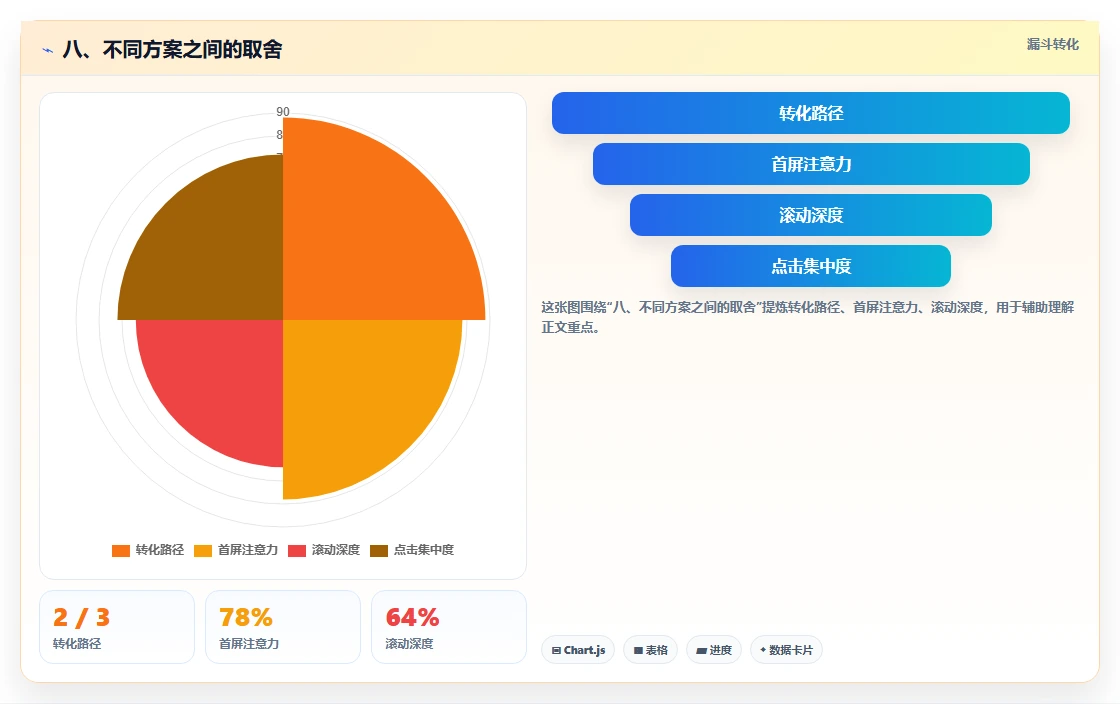Image resolution: width=1120 pixels, height=704 pixels.
Task: Open the 2 / 3 转化路径 stat card
Action: coord(117,627)
